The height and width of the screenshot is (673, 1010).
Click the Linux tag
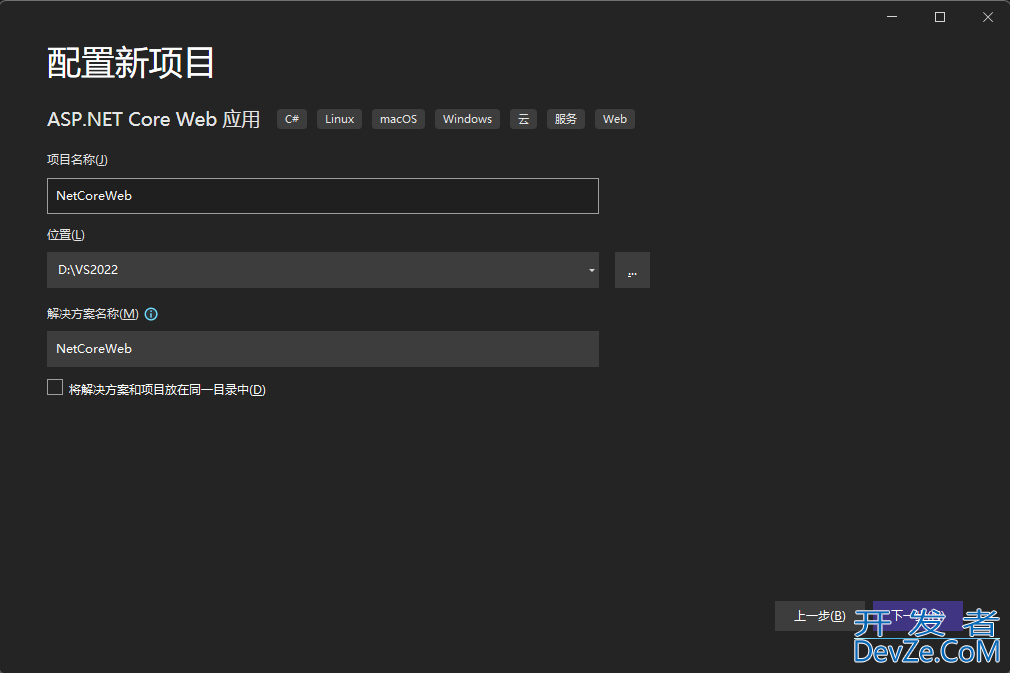[339, 119]
